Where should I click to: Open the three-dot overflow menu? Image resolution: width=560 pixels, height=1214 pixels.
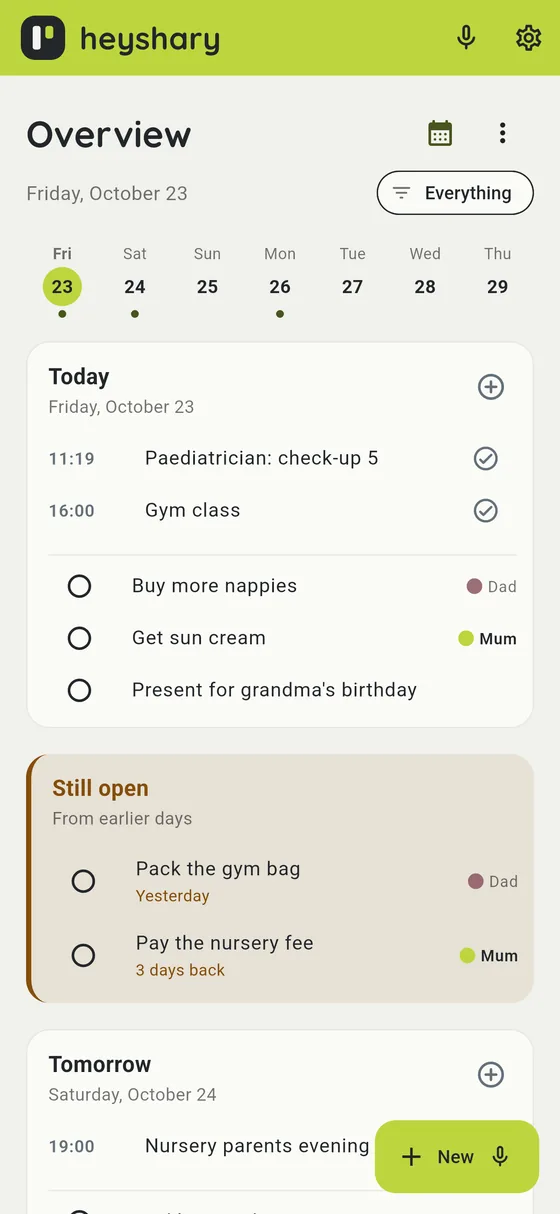tap(502, 133)
